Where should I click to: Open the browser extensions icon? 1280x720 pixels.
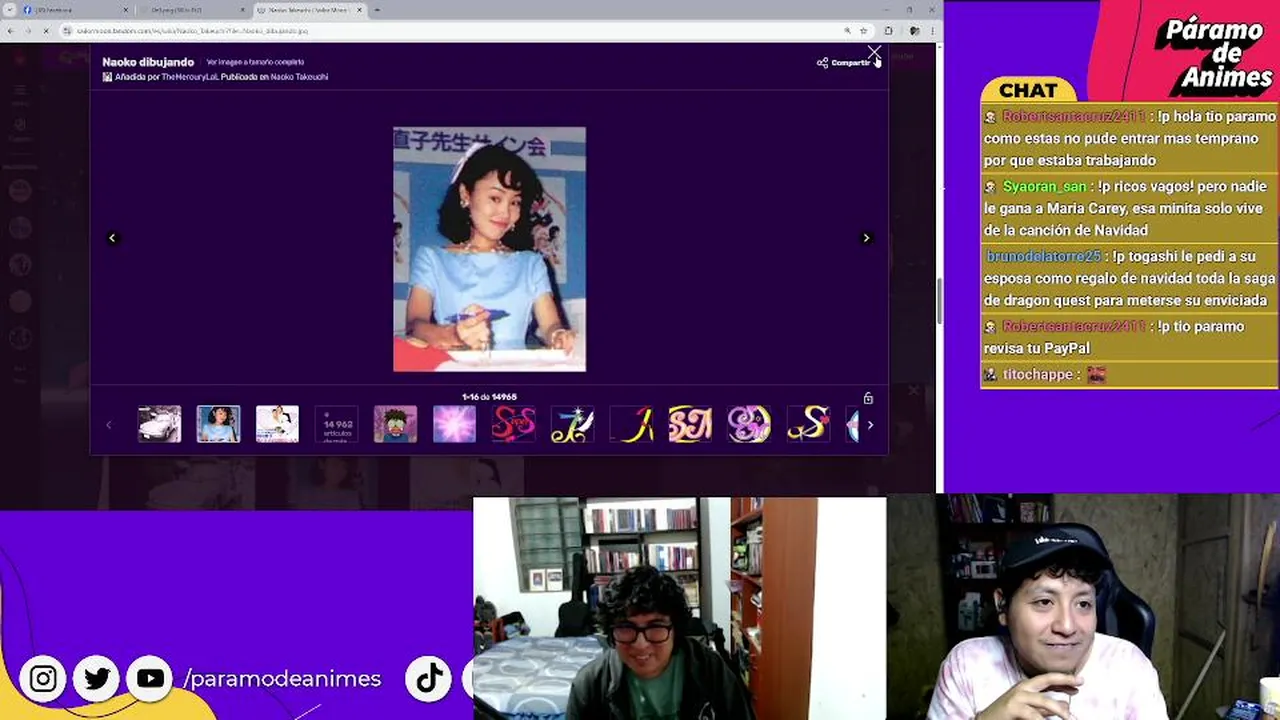[x=888, y=31]
